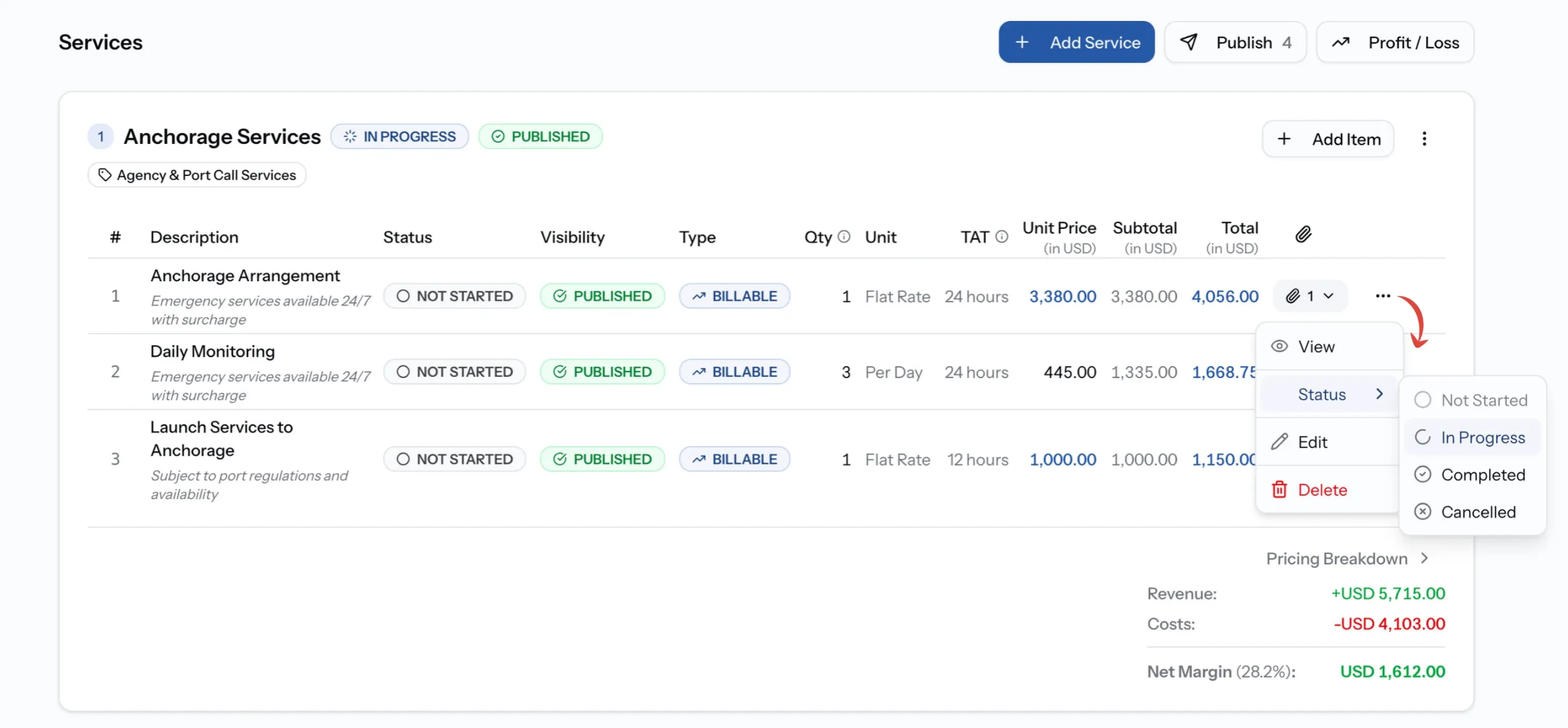Open the Profit / Loss view
The image size is (1568, 728).
1395,42
